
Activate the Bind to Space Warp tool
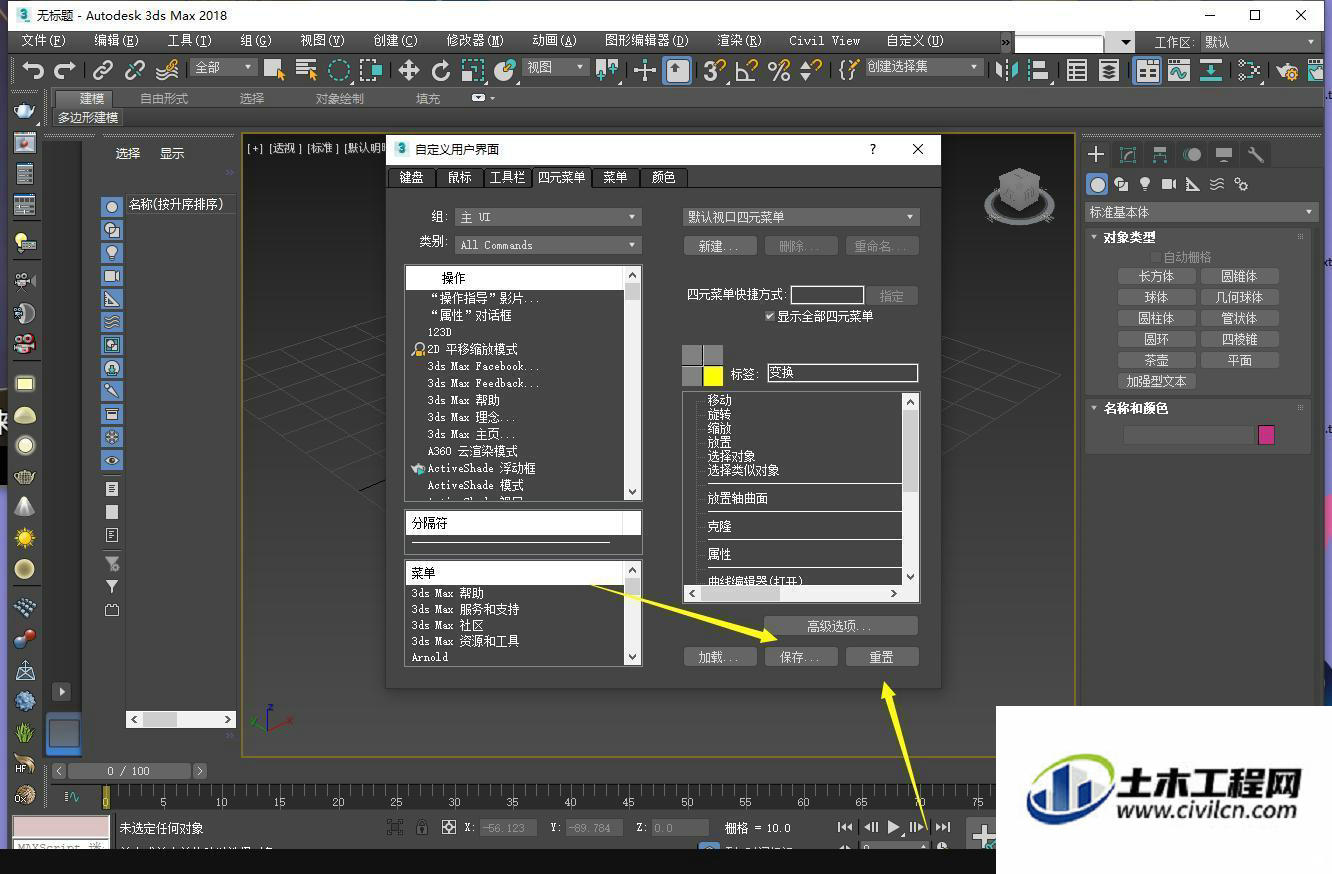[167, 70]
